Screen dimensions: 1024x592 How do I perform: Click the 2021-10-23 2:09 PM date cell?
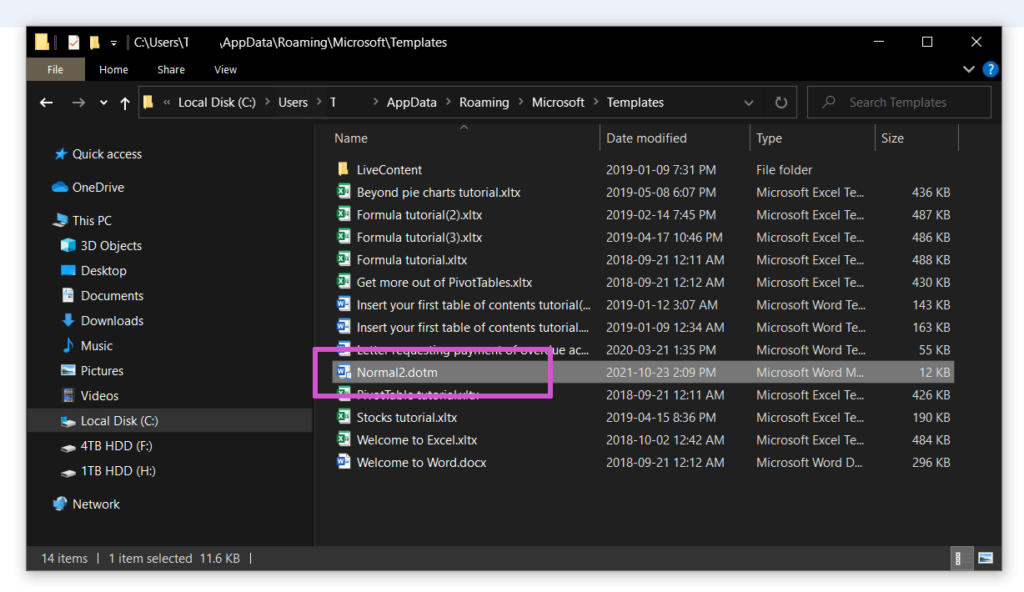pos(661,372)
